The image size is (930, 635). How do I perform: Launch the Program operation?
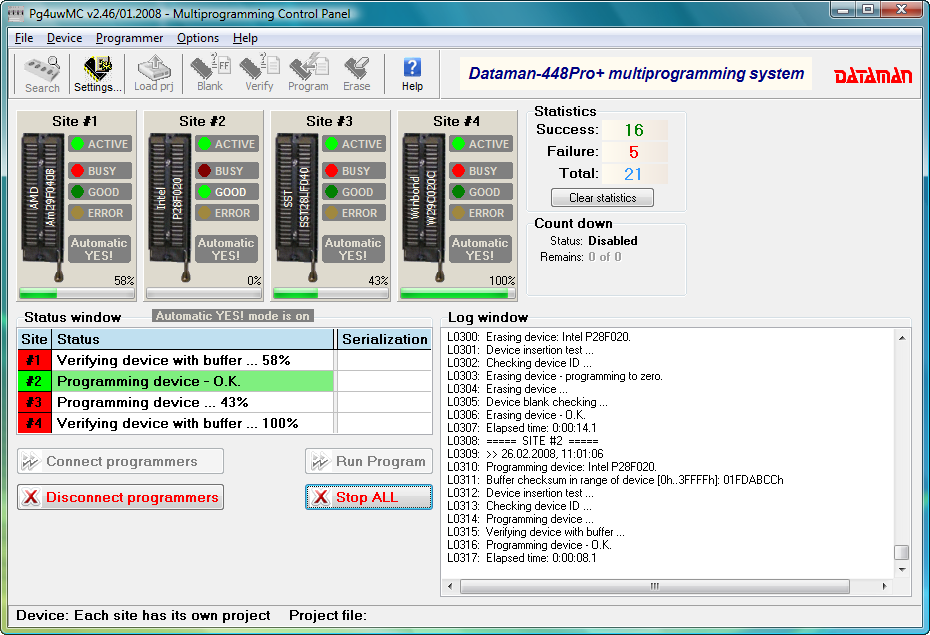(x=307, y=72)
